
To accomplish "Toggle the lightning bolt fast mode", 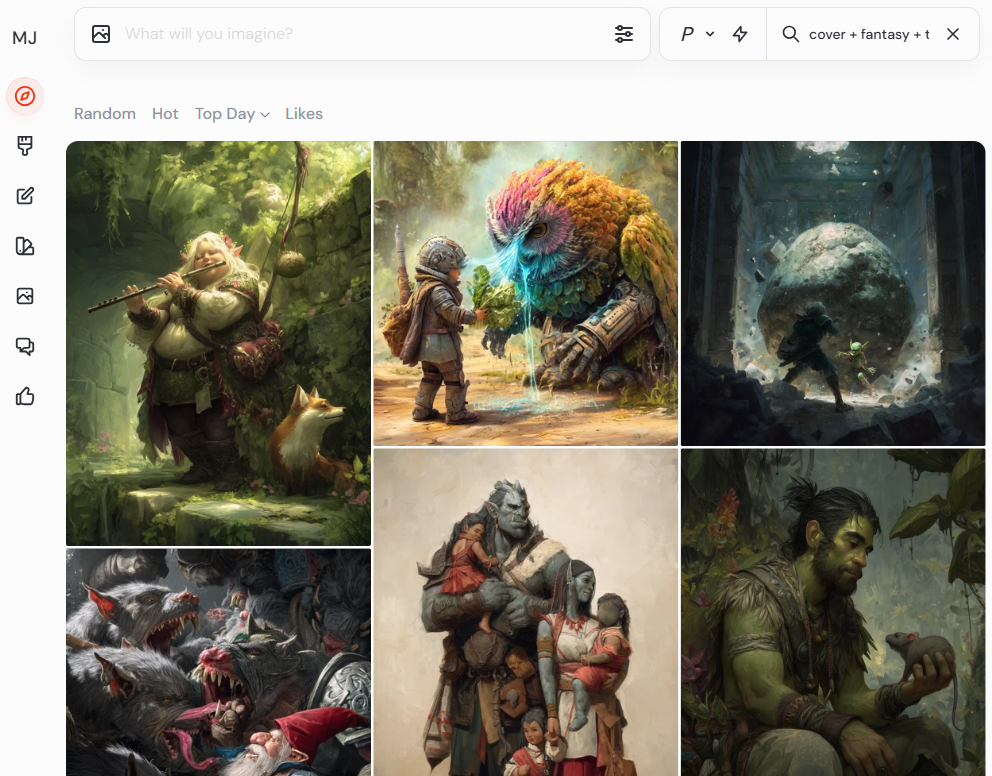I will coord(740,34).
